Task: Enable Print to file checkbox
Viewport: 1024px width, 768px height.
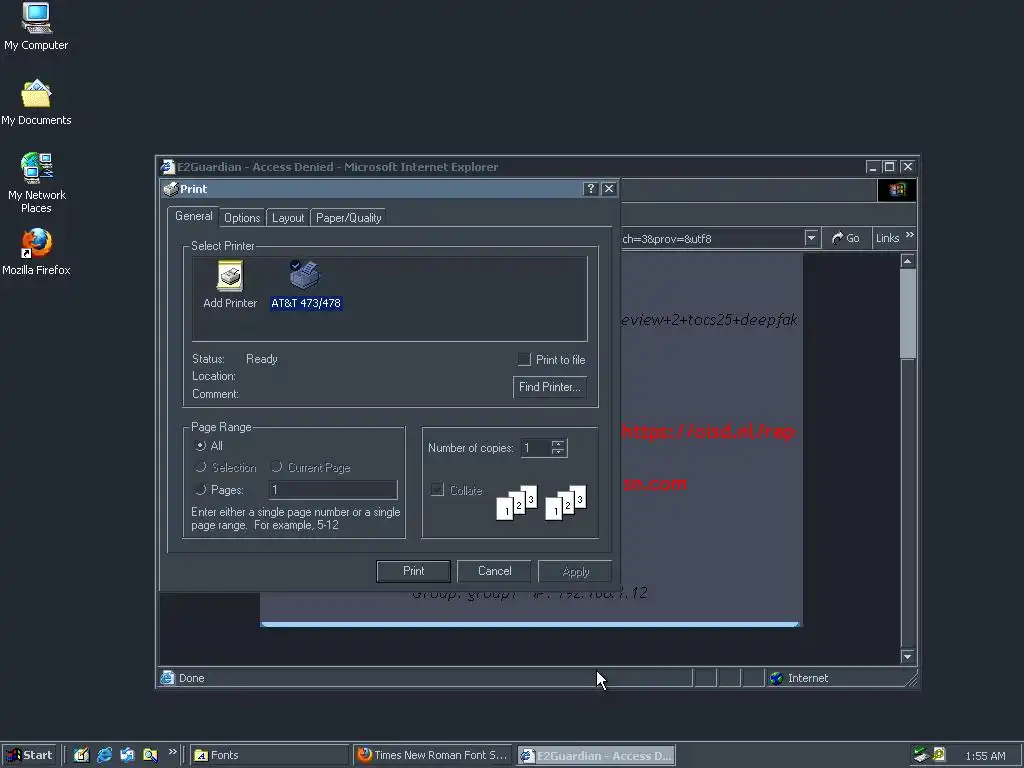Action: click(524, 359)
